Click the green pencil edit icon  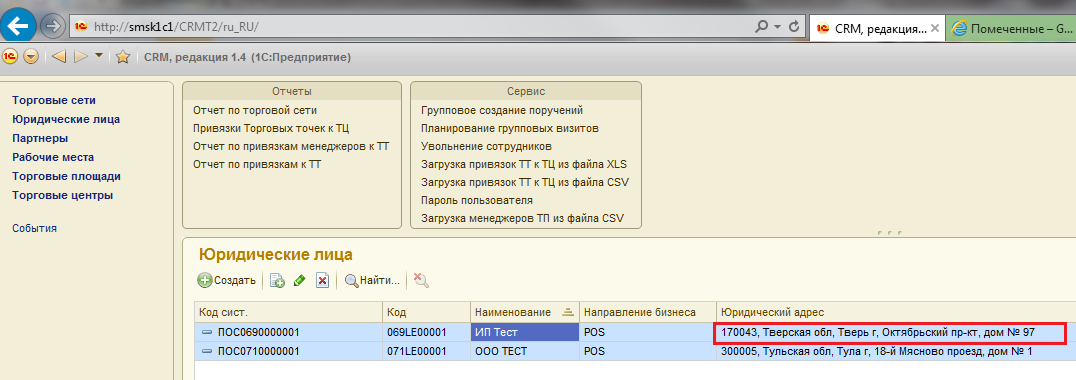[299, 280]
